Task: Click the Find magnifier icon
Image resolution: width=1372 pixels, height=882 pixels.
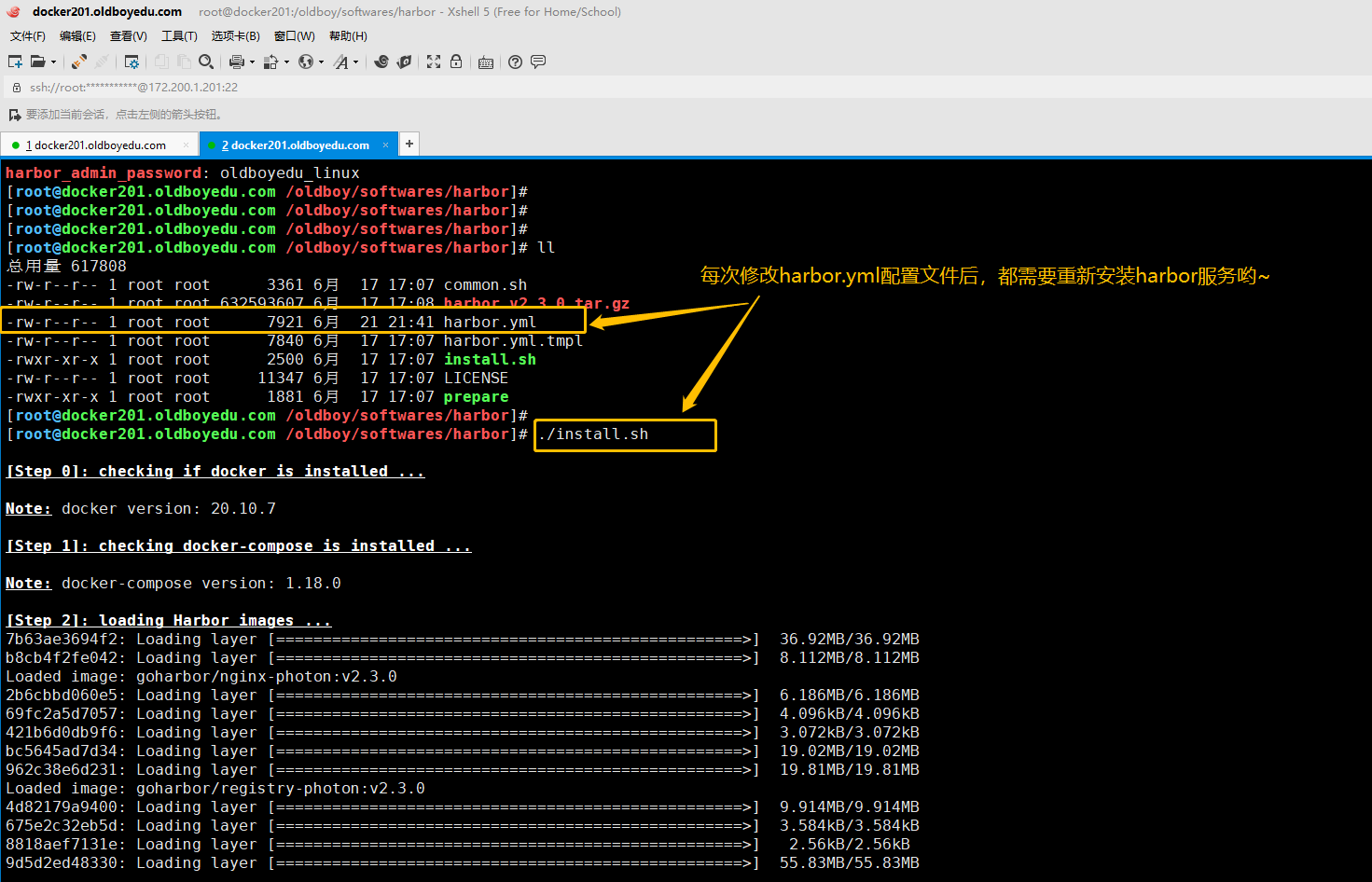Action: [x=206, y=62]
